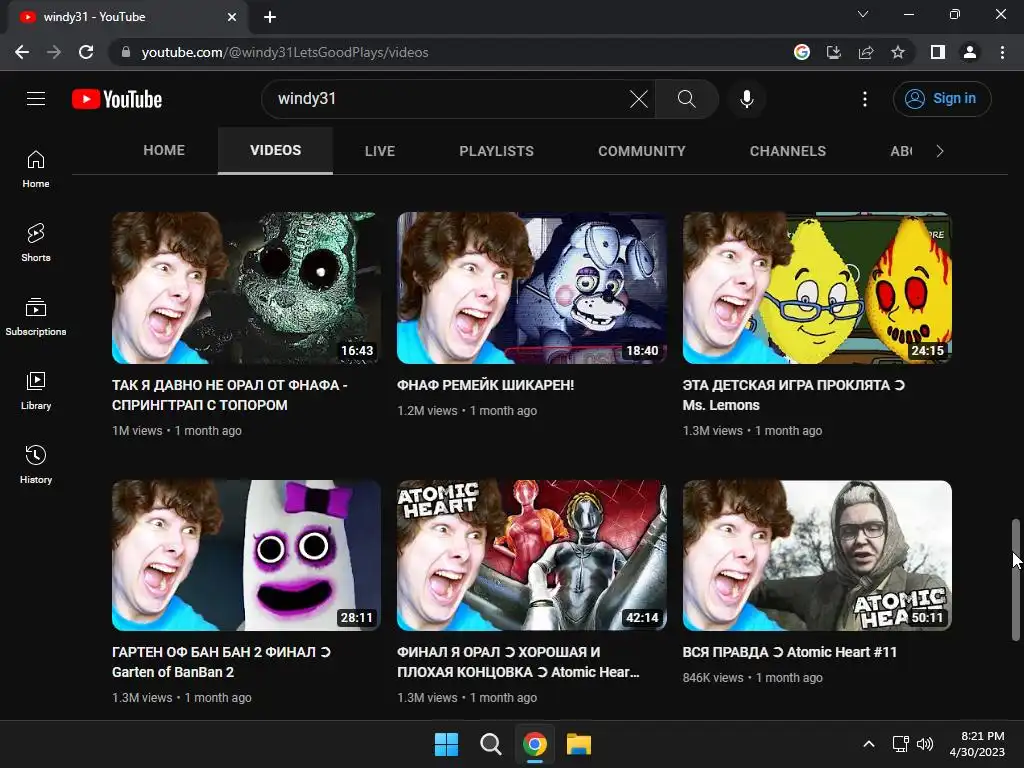Open Subscriptions in sidebar
Image resolution: width=1024 pixels, height=768 pixels.
[36, 317]
